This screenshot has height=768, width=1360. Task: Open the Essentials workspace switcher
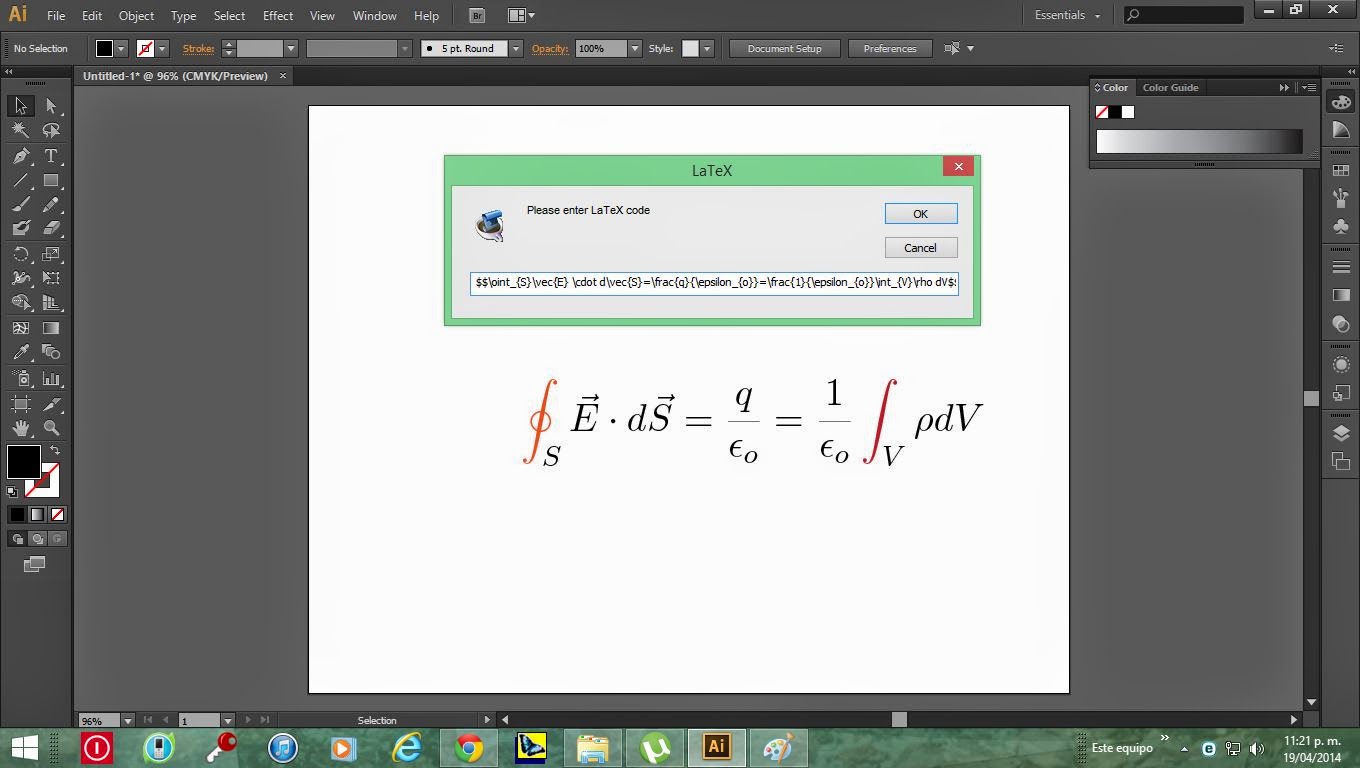tap(1067, 16)
